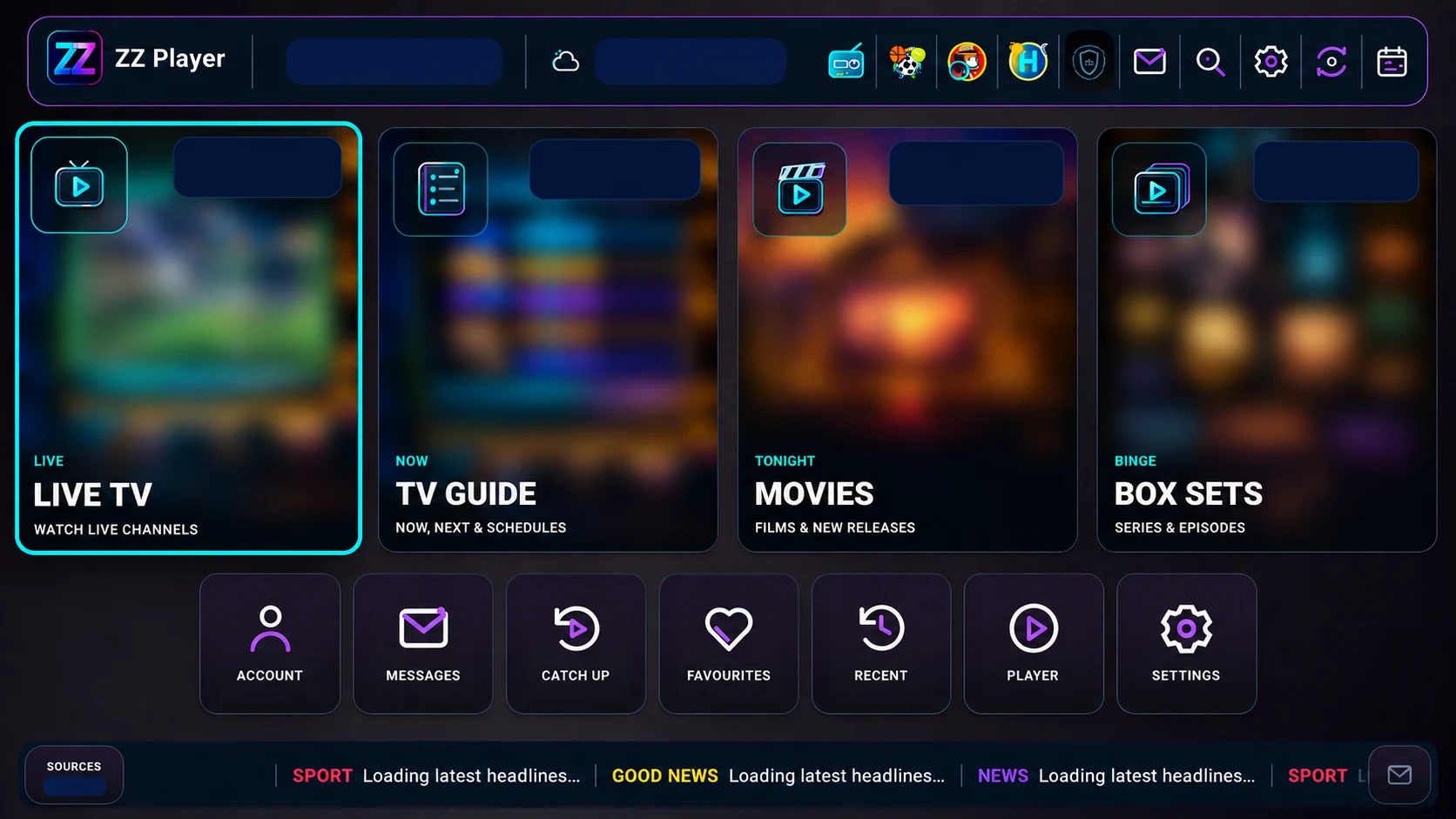Click the Sources button
The width and height of the screenshot is (1456, 819).
(x=74, y=775)
